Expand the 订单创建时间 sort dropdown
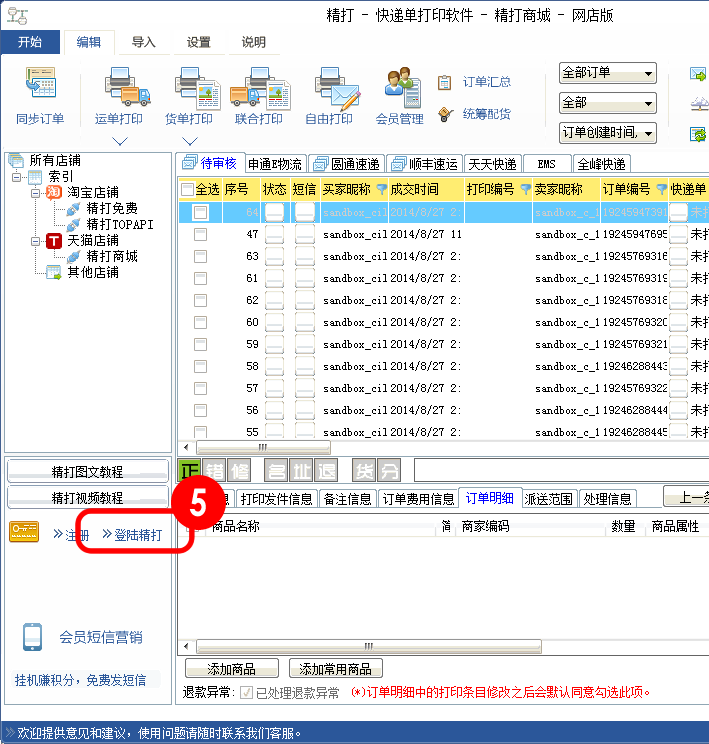 pos(607,133)
